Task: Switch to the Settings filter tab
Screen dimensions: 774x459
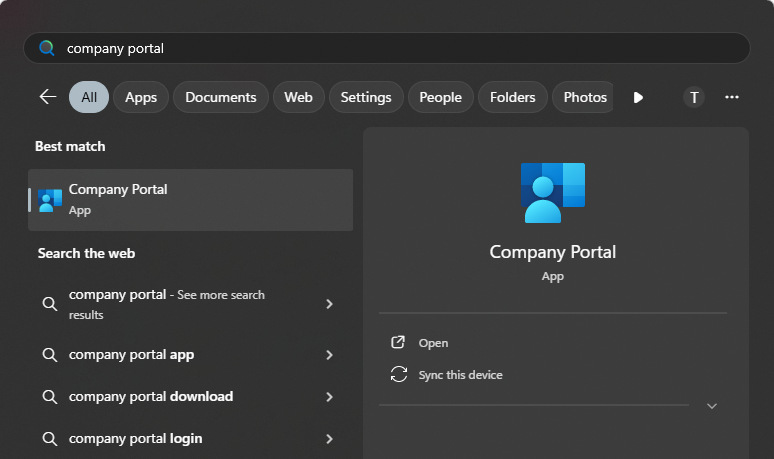Action: point(366,97)
